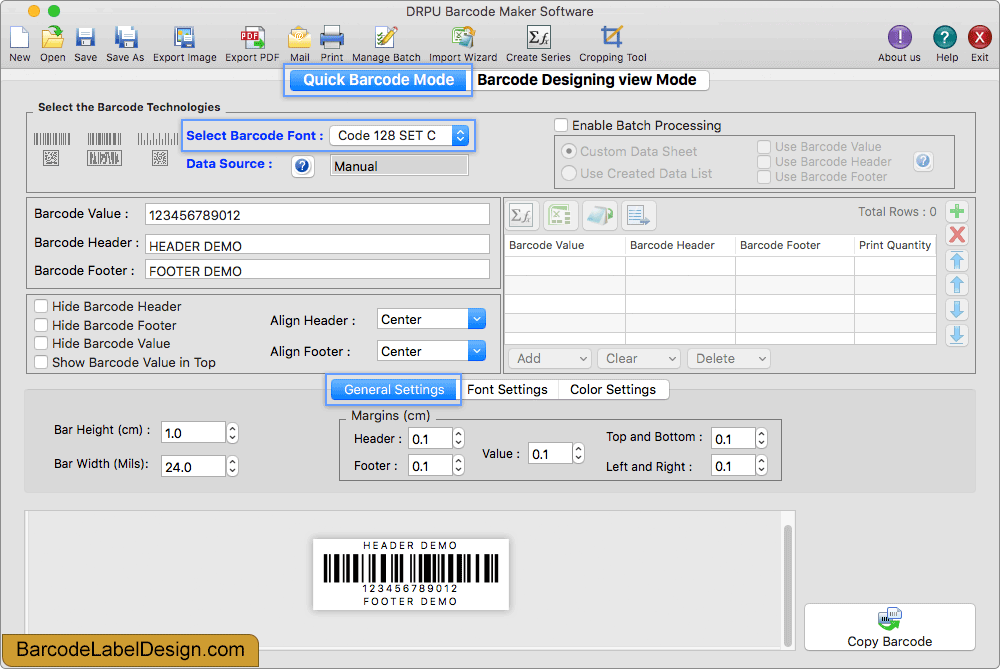Check Use Barcode Footer
Viewport: 1000px width, 669px height.
tap(764, 177)
